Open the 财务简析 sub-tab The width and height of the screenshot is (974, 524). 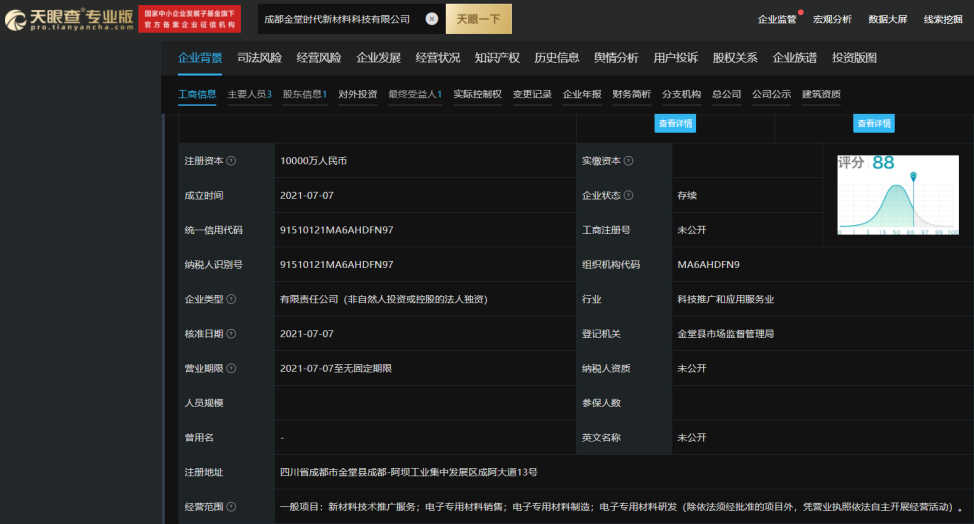tap(632, 94)
